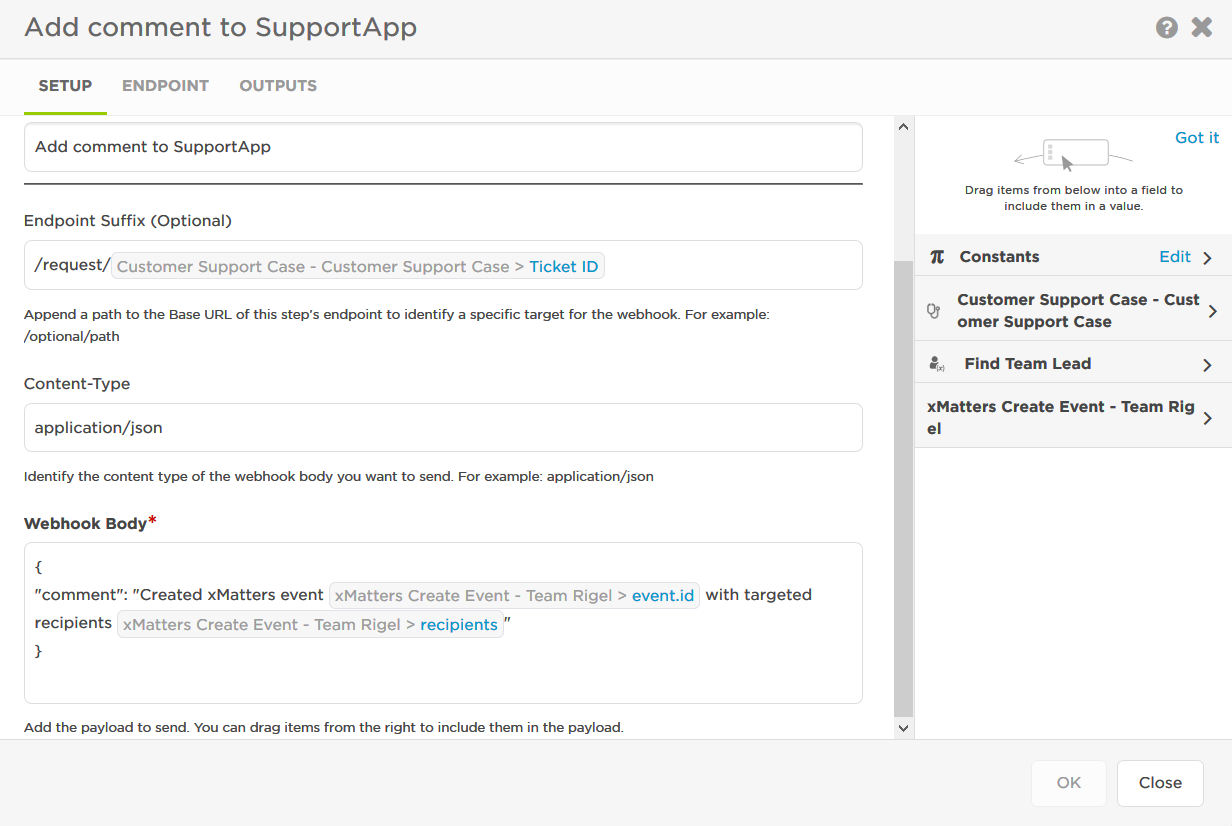Close the dialog with the X icon
Screen dimensions: 1232x826
pyautogui.click(x=1201, y=28)
